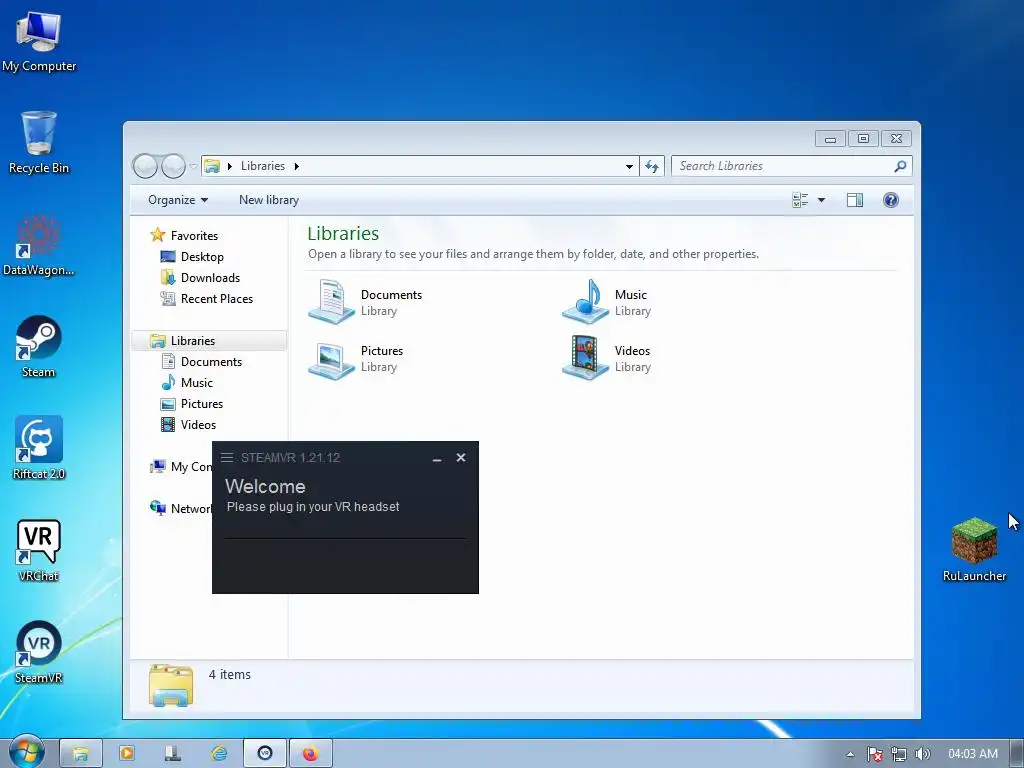Open the Pictures library in main pane

[x=356, y=358]
